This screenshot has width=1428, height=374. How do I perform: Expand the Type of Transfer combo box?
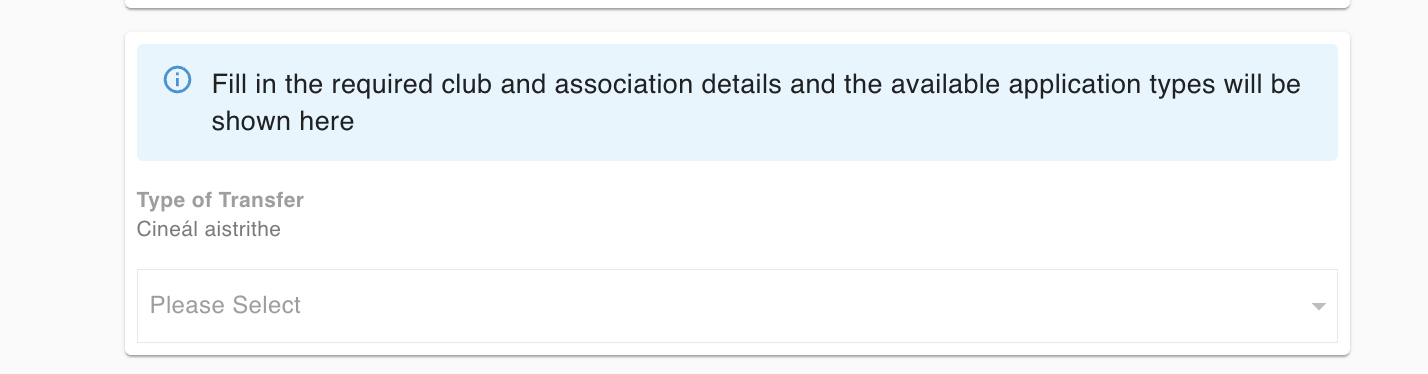(x=737, y=306)
